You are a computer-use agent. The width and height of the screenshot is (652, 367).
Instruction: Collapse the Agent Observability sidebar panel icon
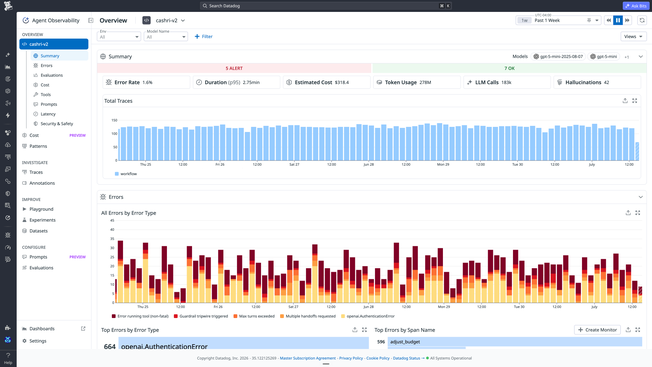[91, 20]
